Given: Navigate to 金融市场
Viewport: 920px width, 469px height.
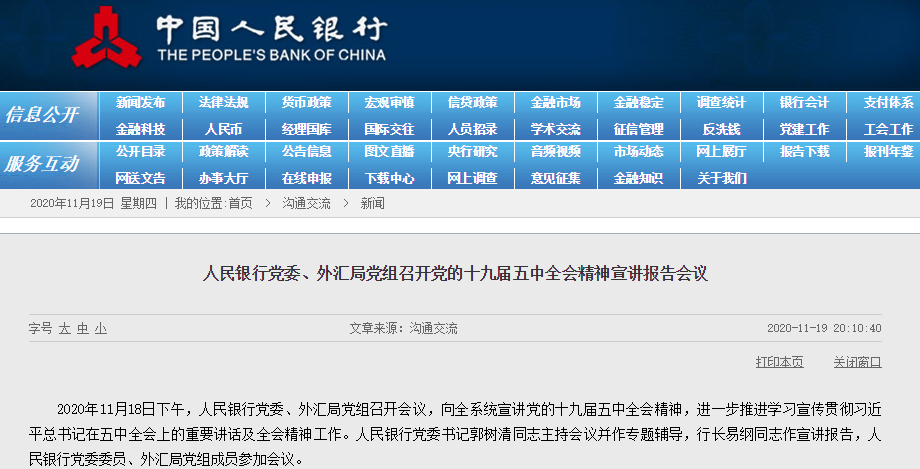Looking at the screenshot, I should 556,102.
